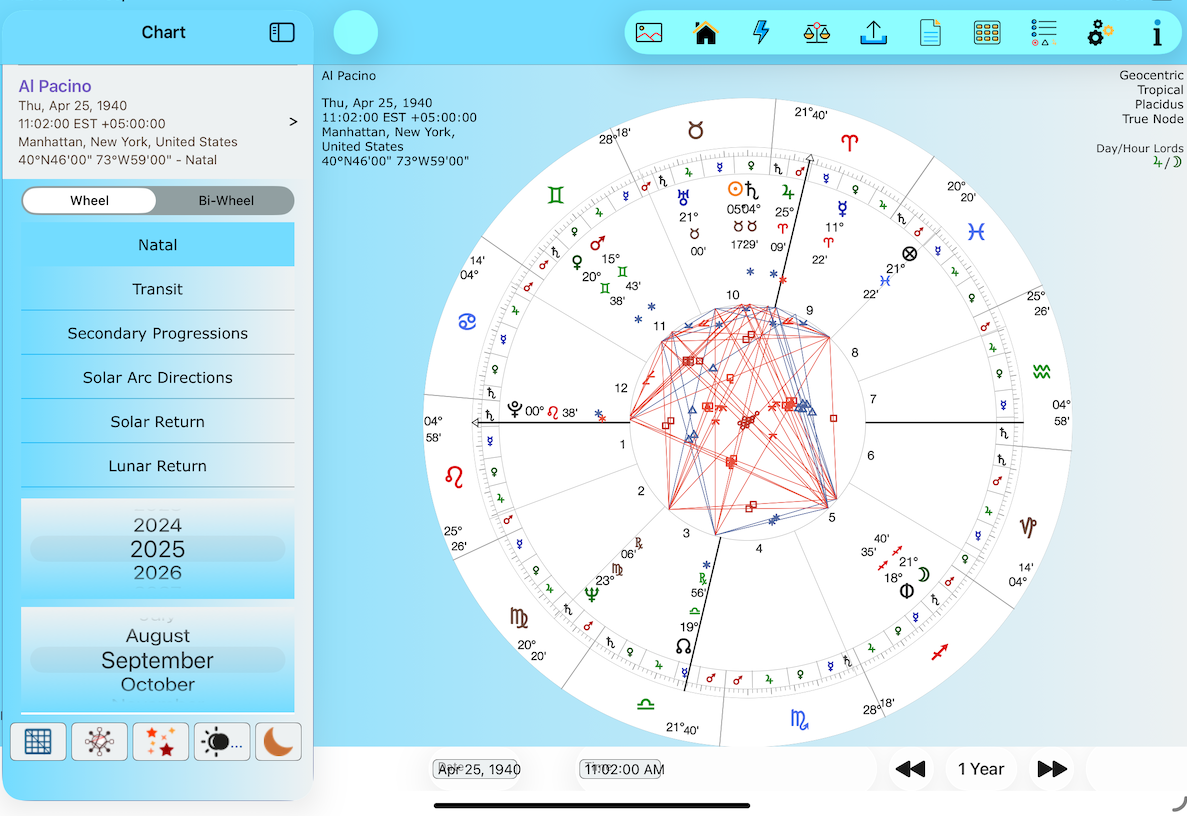Expand Al Pacino chart details chevron
This screenshot has height=816, width=1187.
(293, 122)
